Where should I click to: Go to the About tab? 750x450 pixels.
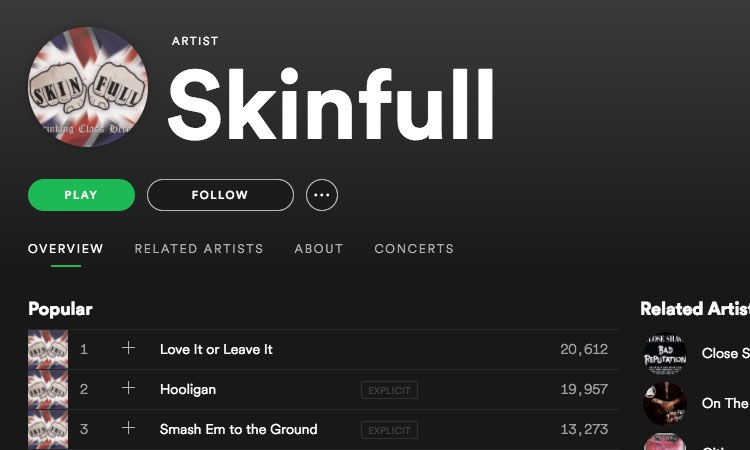319,249
